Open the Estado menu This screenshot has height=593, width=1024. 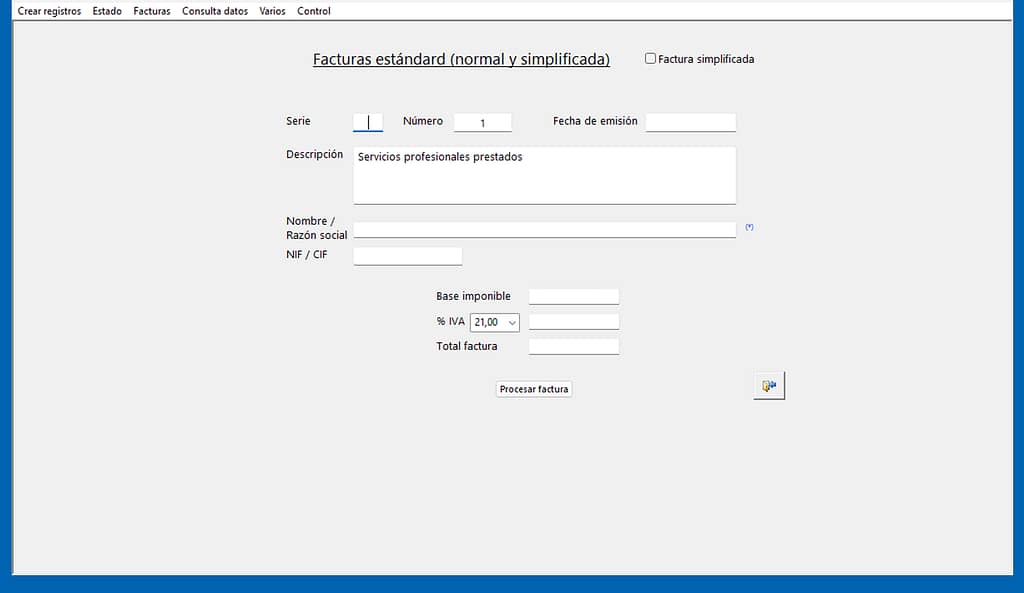pyautogui.click(x=107, y=11)
